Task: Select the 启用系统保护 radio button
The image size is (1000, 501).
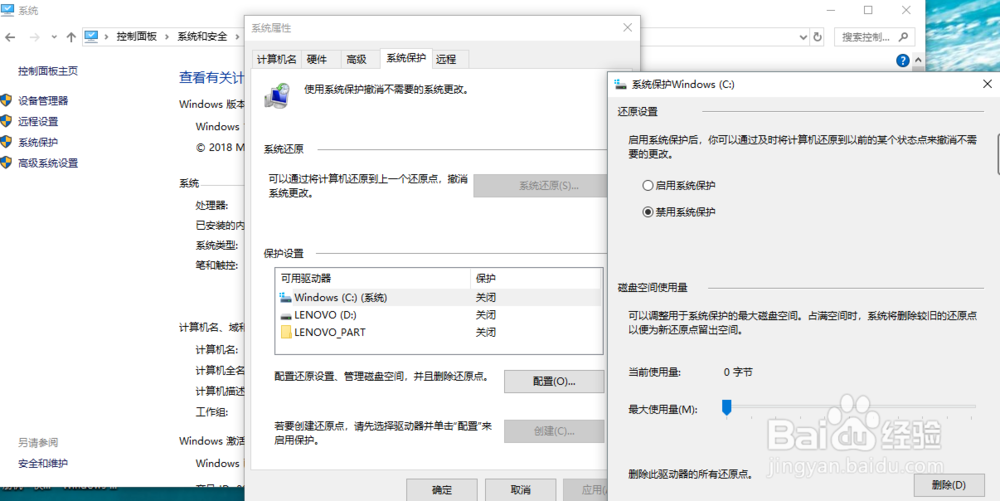Action: [x=648, y=185]
